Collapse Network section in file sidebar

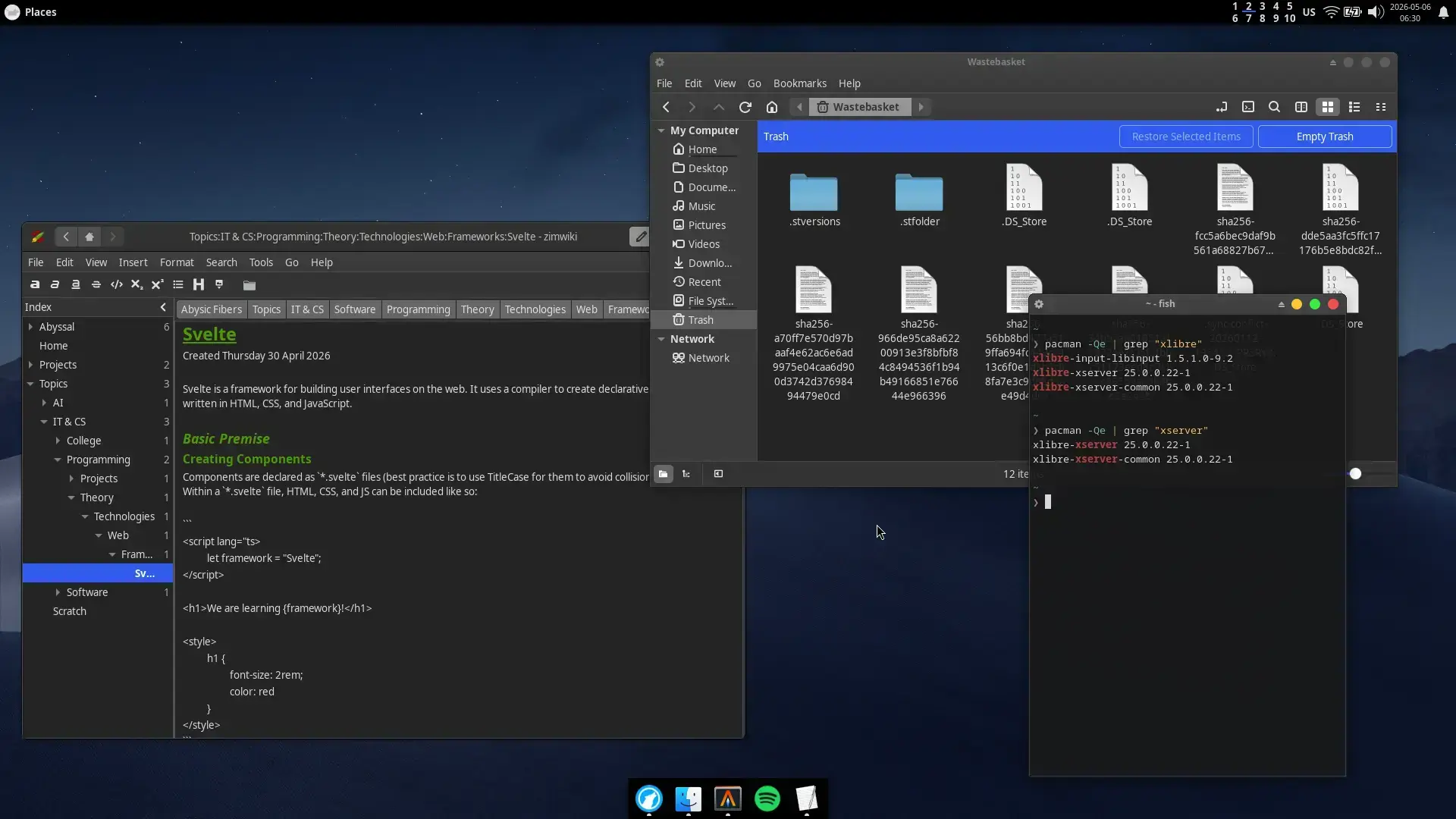point(661,339)
